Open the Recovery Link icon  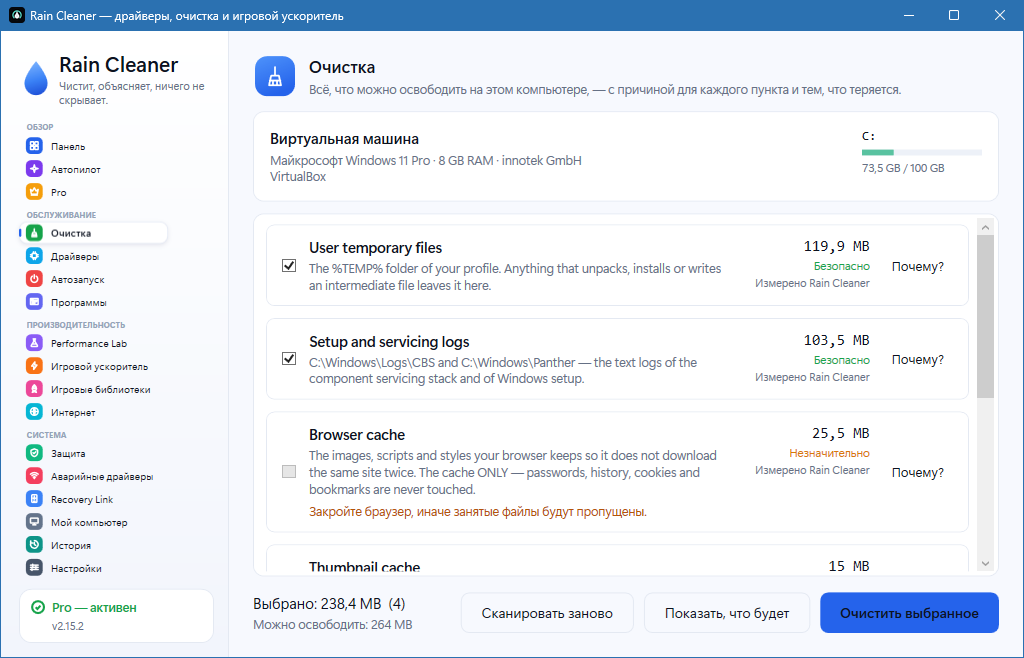click(34, 499)
